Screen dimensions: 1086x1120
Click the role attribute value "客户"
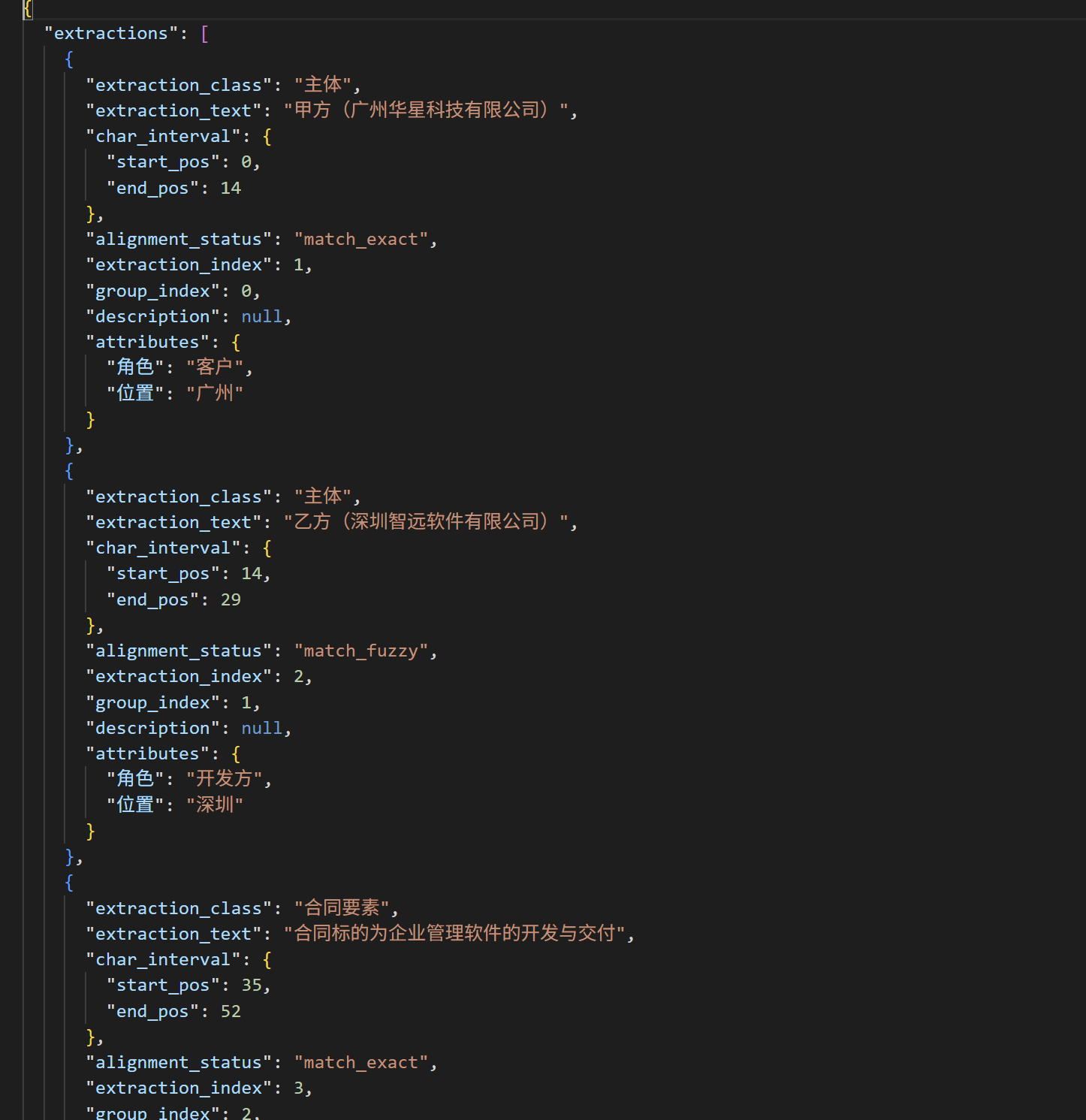(x=215, y=367)
